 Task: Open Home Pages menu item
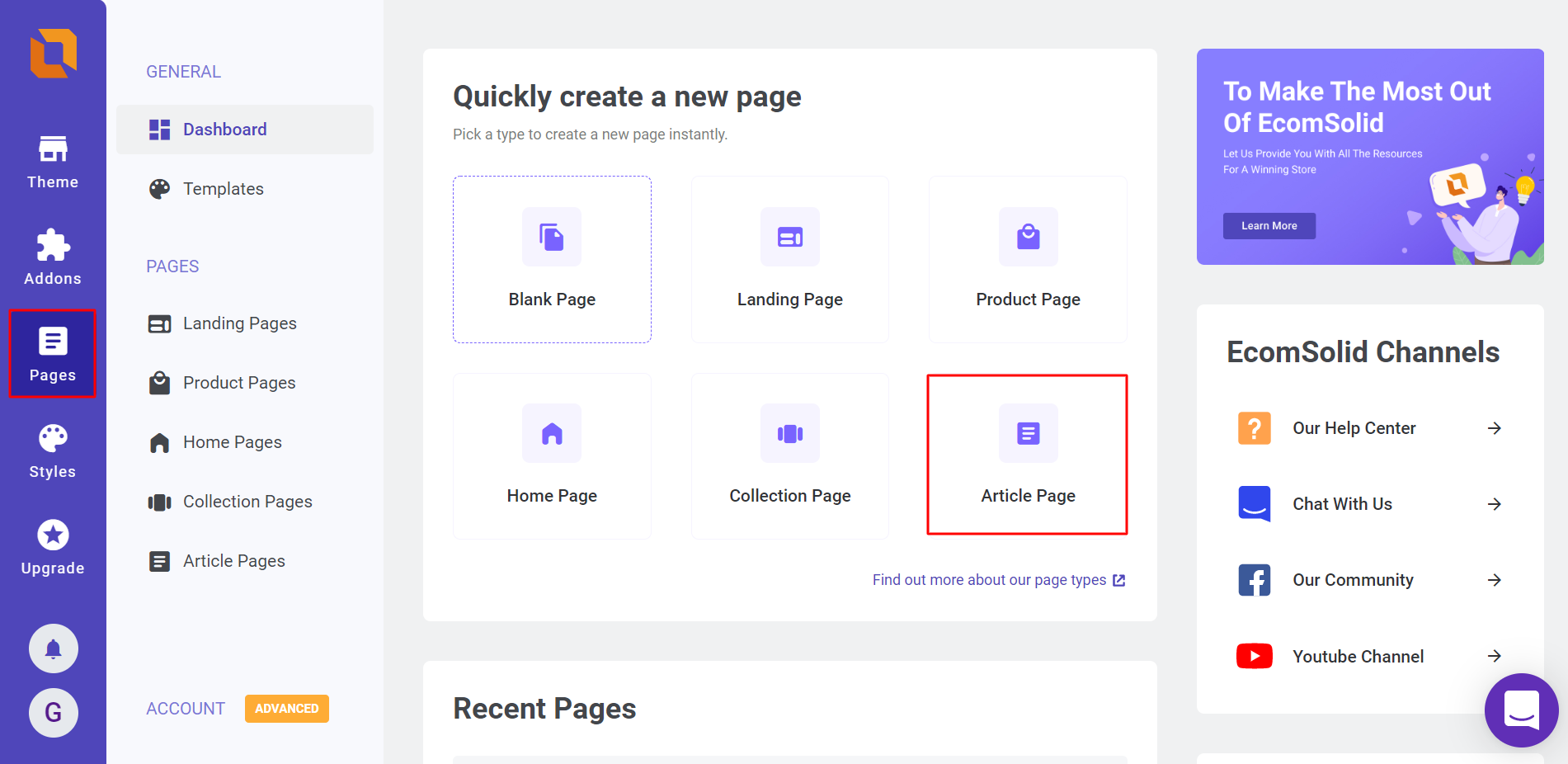point(245,442)
